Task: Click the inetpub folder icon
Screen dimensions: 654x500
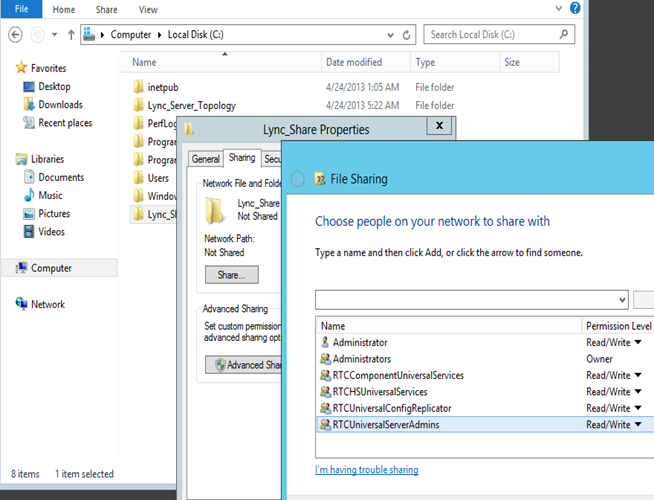Action: pyautogui.click(x=138, y=87)
